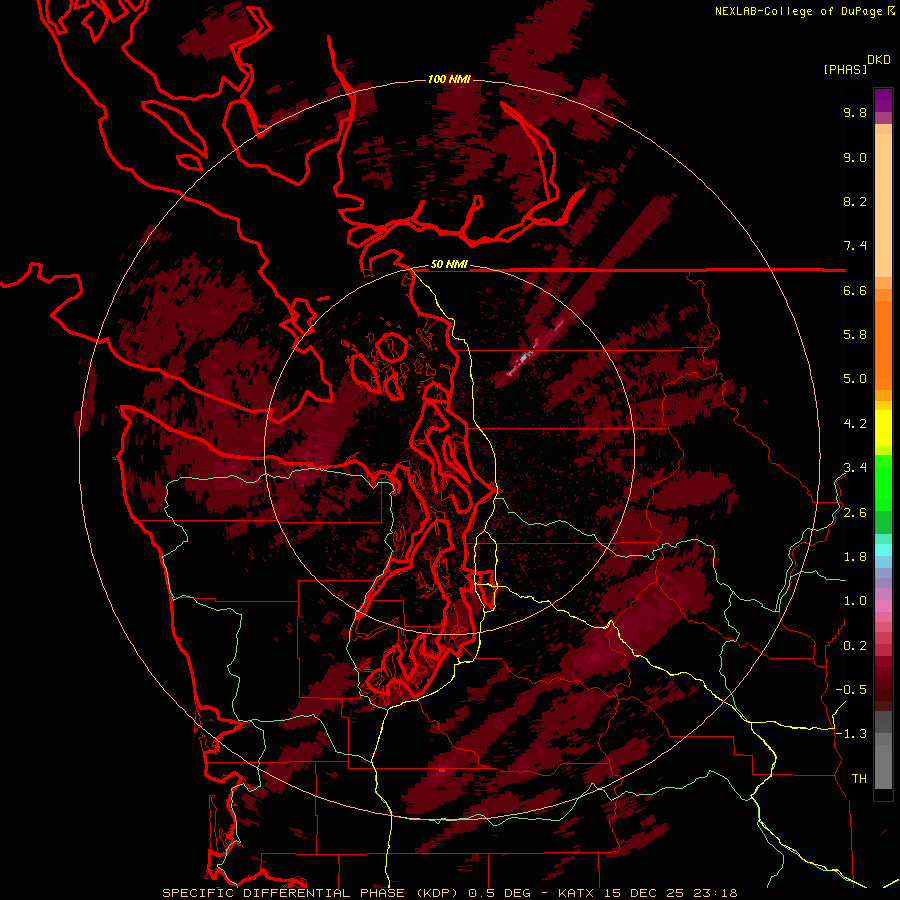
Task: Click the 7.4 scale value
Action: tap(855, 246)
